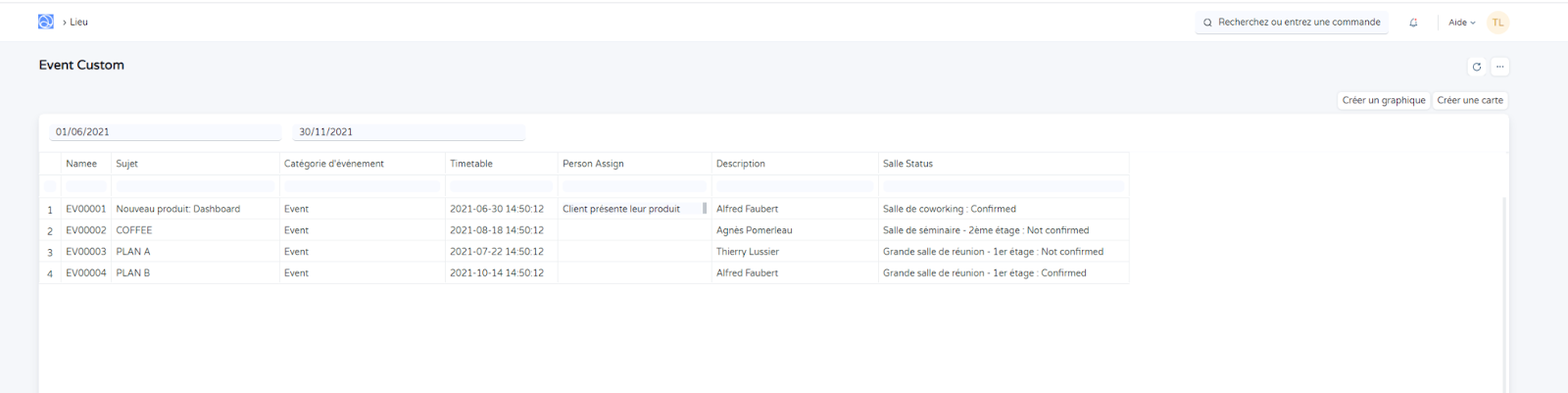Click the vertical scrollbar of the report
1568x393 pixels.
tap(1504, 294)
